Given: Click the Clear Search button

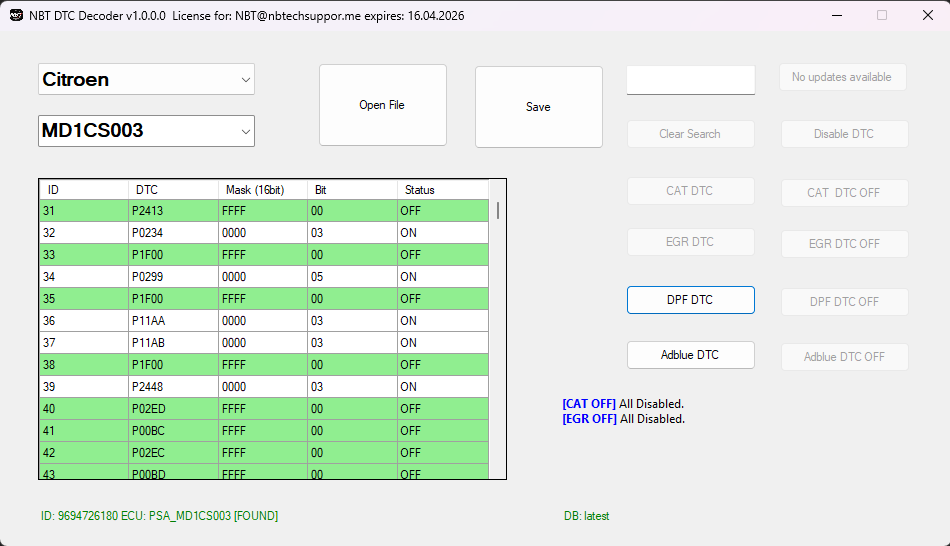Looking at the screenshot, I should point(691,134).
